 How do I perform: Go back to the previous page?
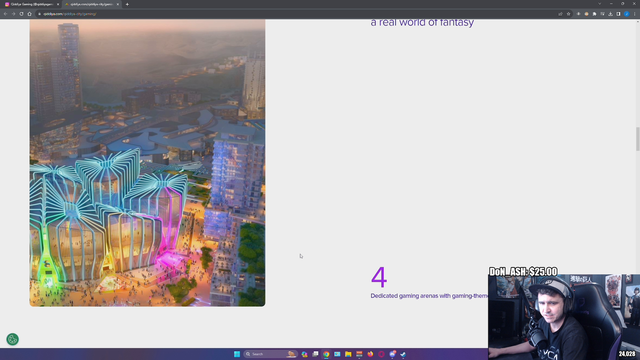[x=5, y=14]
